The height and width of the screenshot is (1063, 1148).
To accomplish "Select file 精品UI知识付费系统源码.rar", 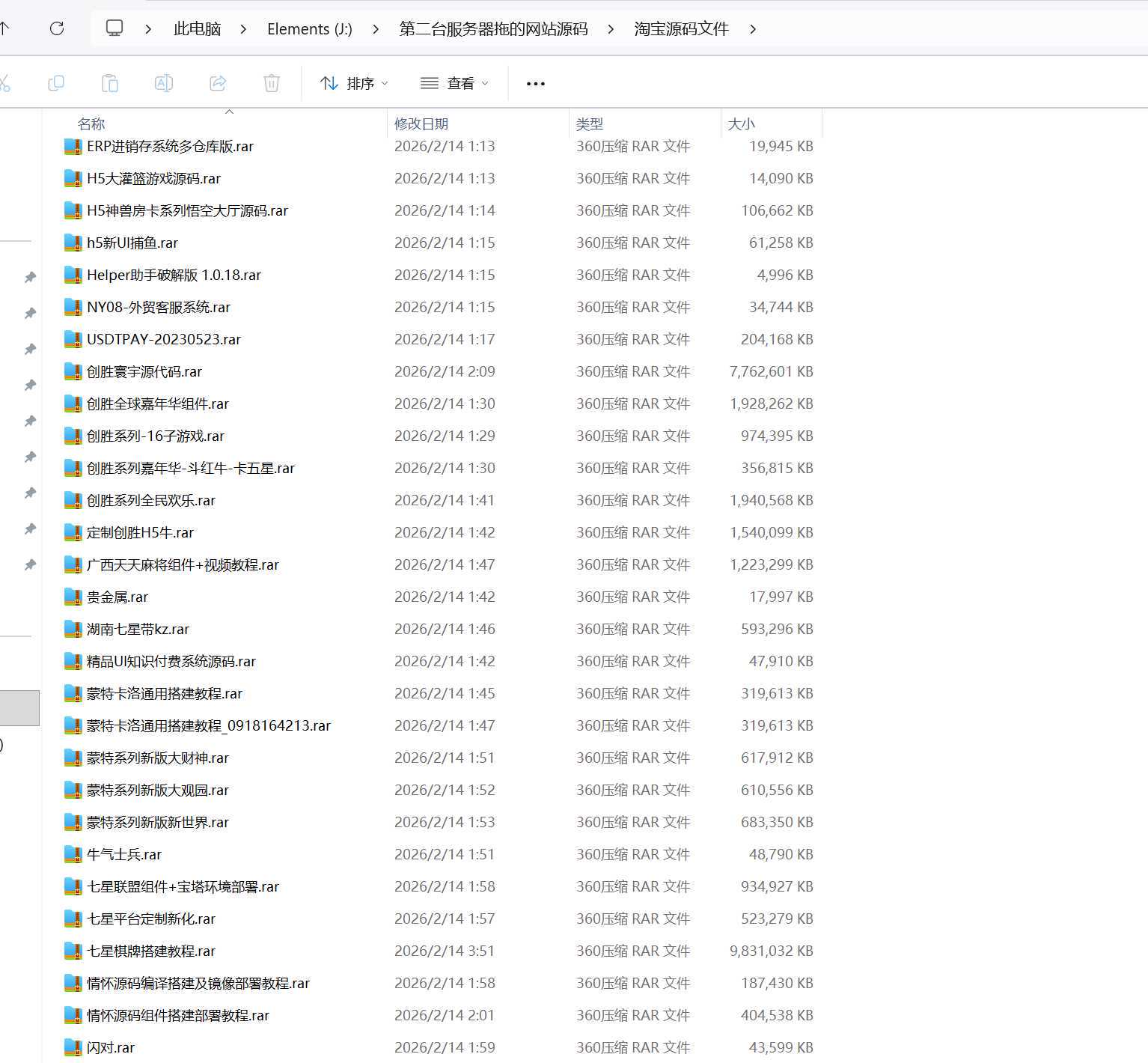I will (171, 661).
